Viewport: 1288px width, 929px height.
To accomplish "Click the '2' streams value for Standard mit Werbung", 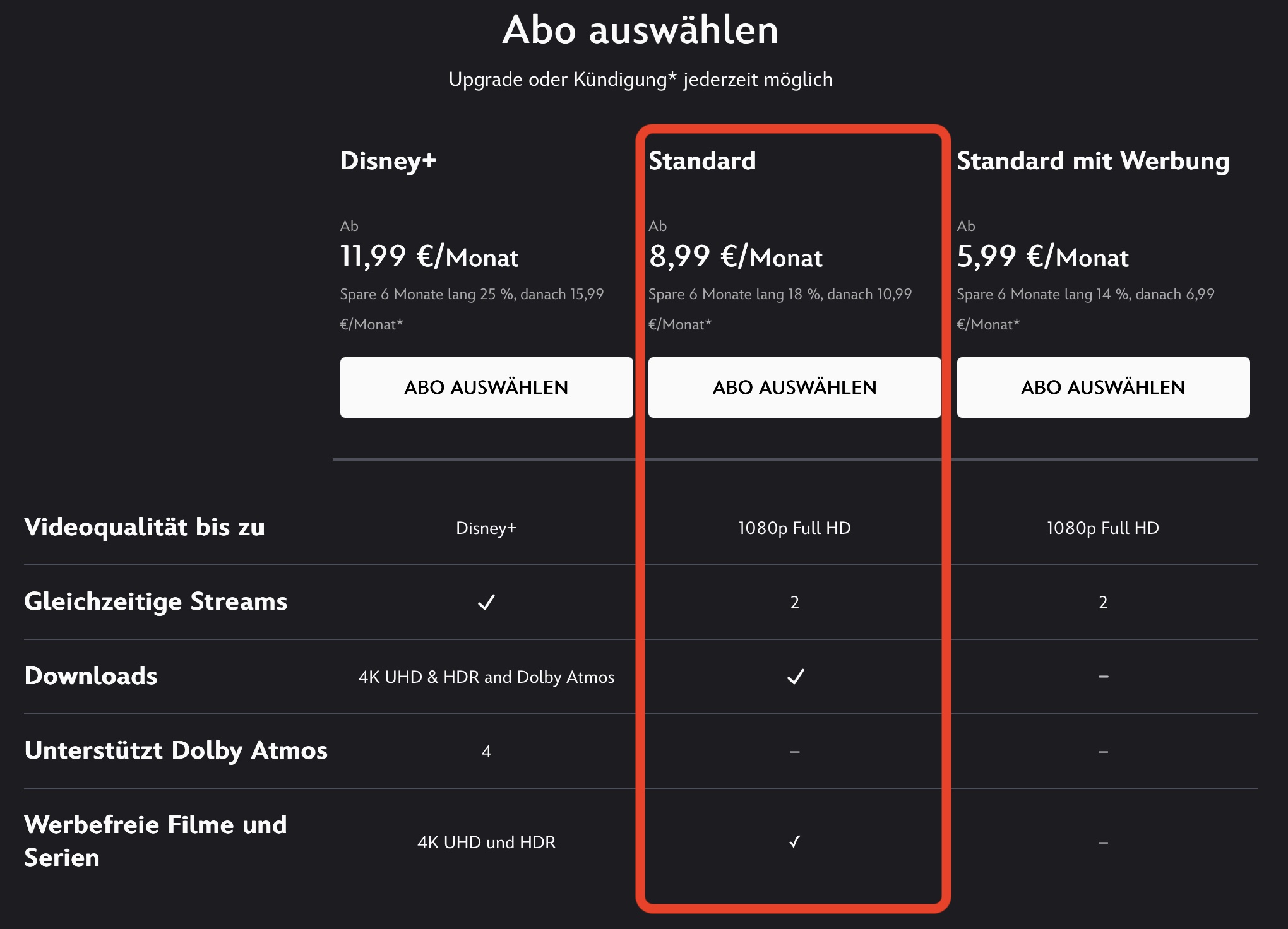I will (x=1103, y=603).
